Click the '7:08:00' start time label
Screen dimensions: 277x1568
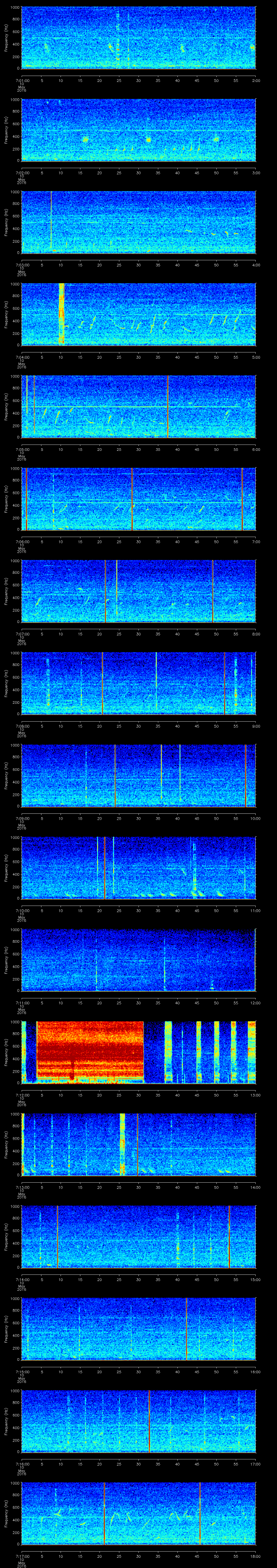(22, 726)
